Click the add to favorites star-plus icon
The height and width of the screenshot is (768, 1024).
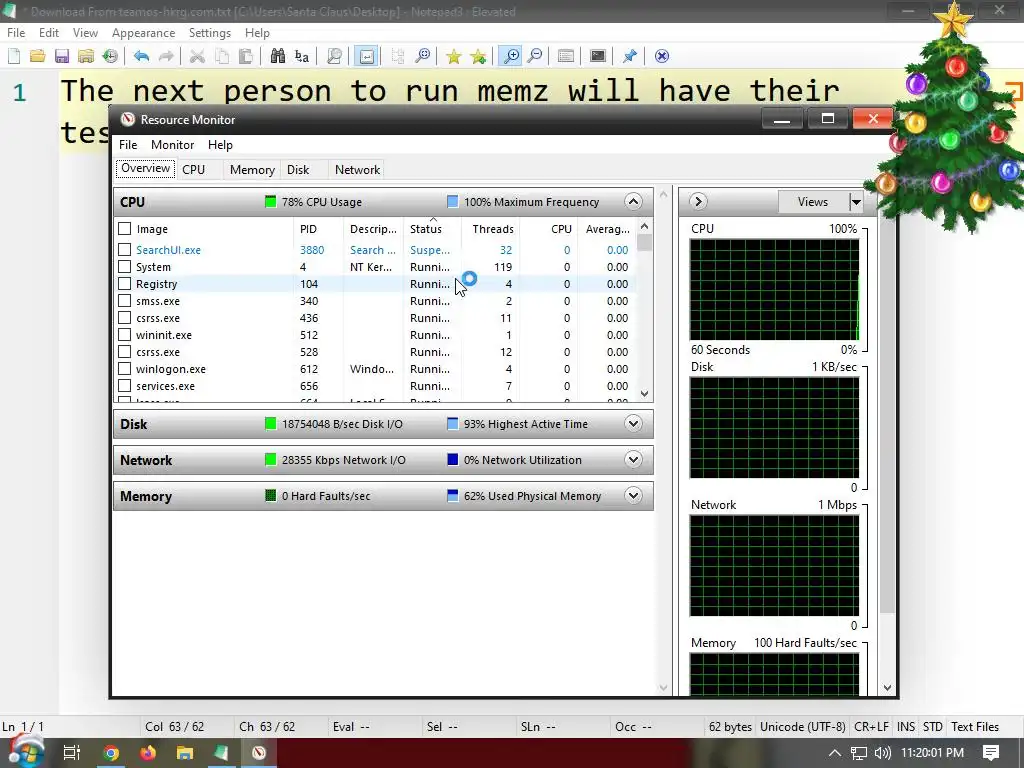(x=478, y=56)
